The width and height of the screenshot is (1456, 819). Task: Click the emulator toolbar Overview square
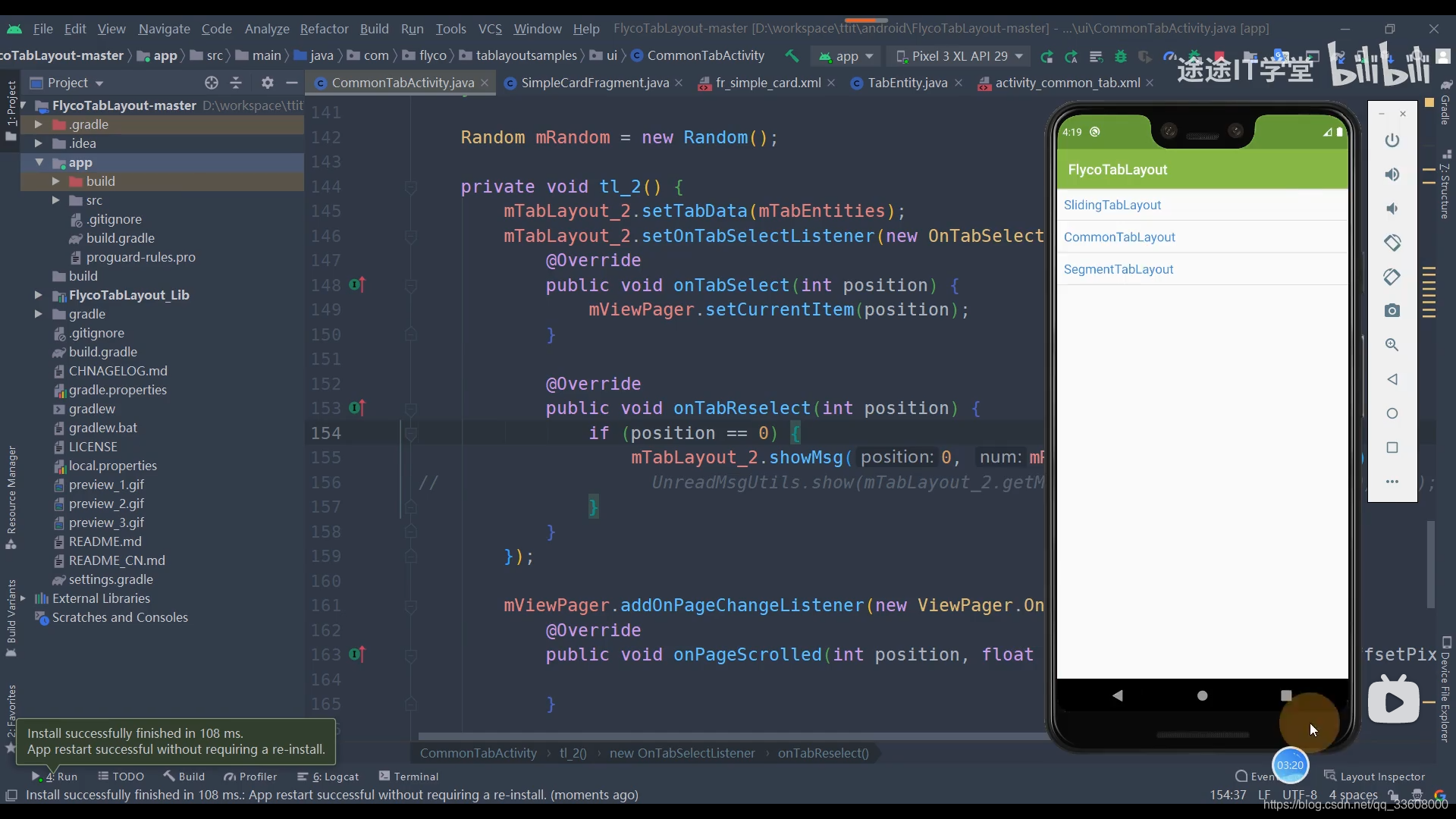coord(1392,447)
